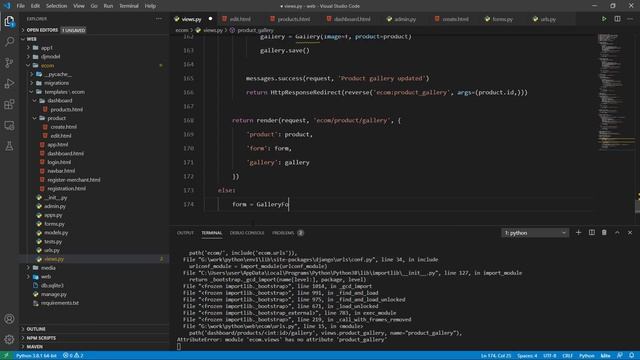Open the Source Control view
640x360 pixels.
tap(9, 62)
